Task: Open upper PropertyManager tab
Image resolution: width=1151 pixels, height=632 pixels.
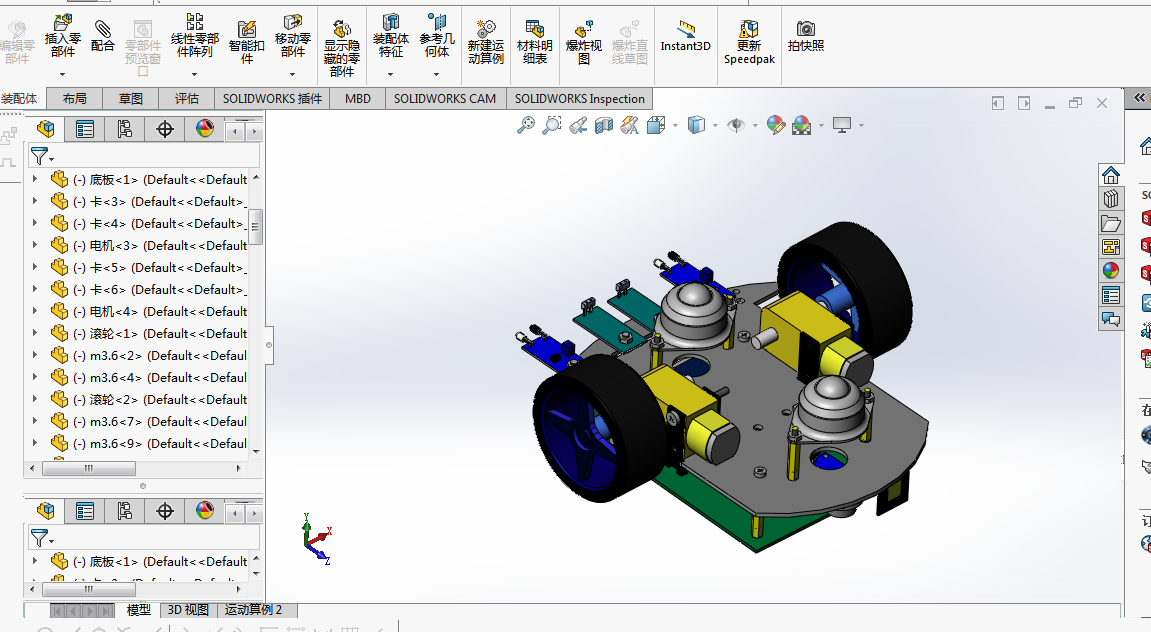Action: pos(85,129)
